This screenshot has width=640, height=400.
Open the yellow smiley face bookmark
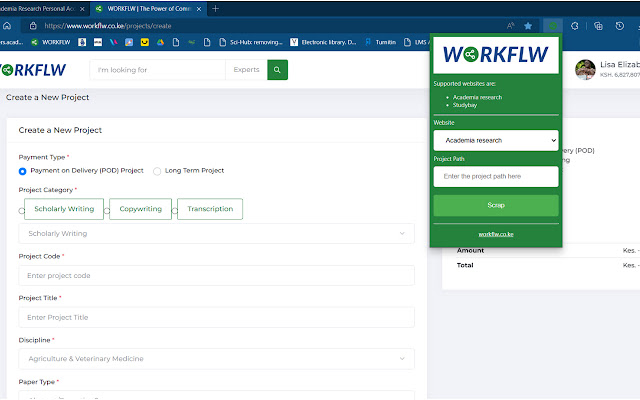tap(144, 42)
